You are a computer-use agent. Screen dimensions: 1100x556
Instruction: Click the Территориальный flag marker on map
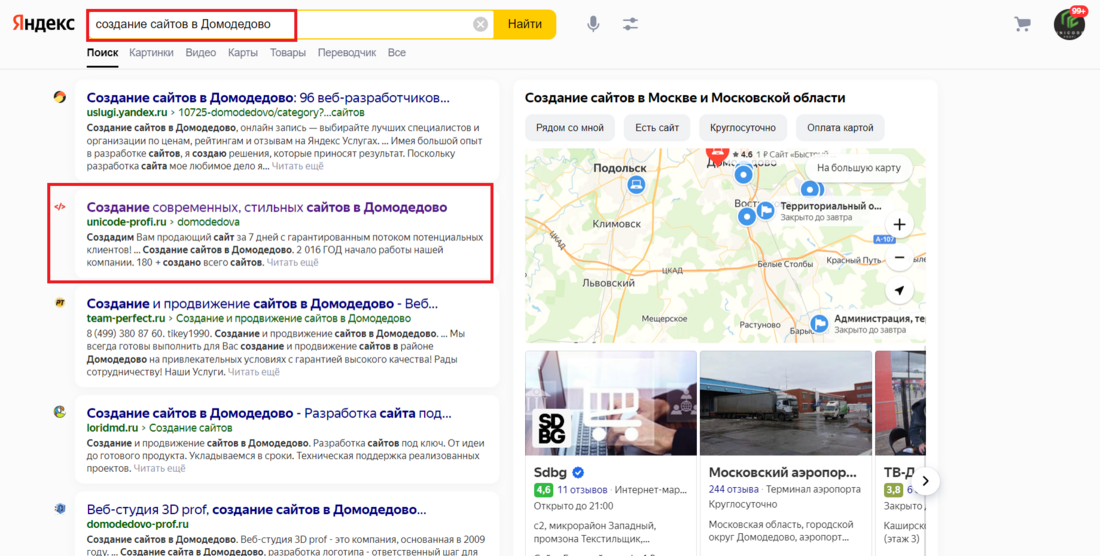pos(766,210)
